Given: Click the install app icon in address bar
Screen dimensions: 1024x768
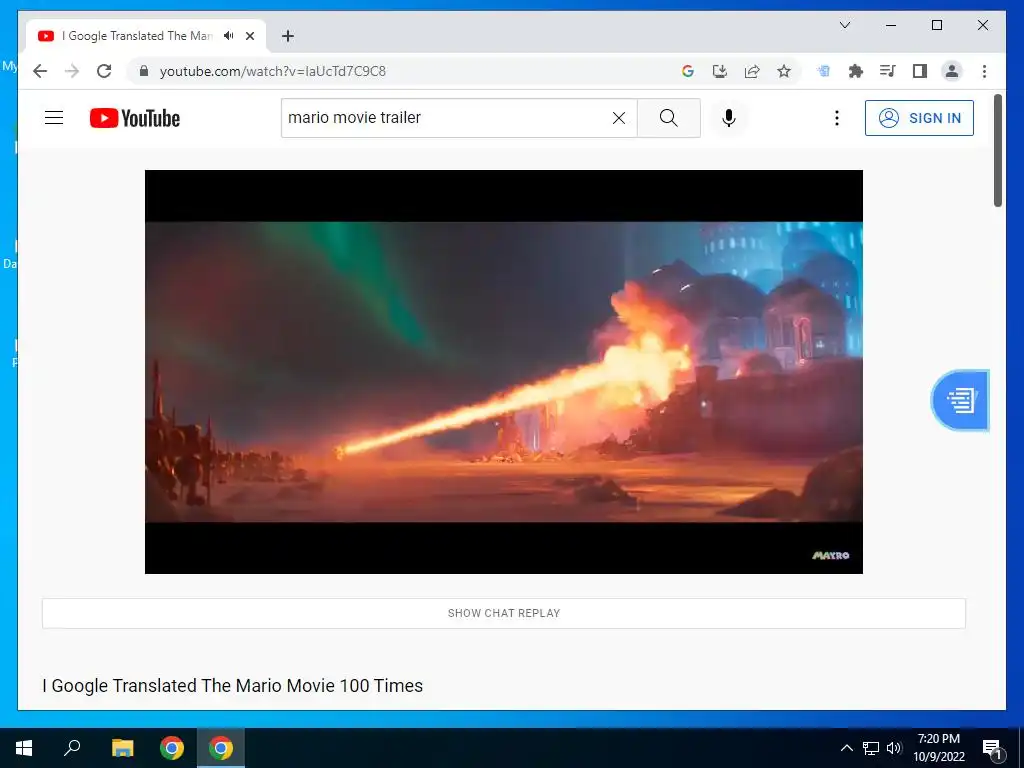Looking at the screenshot, I should (720, 71).
